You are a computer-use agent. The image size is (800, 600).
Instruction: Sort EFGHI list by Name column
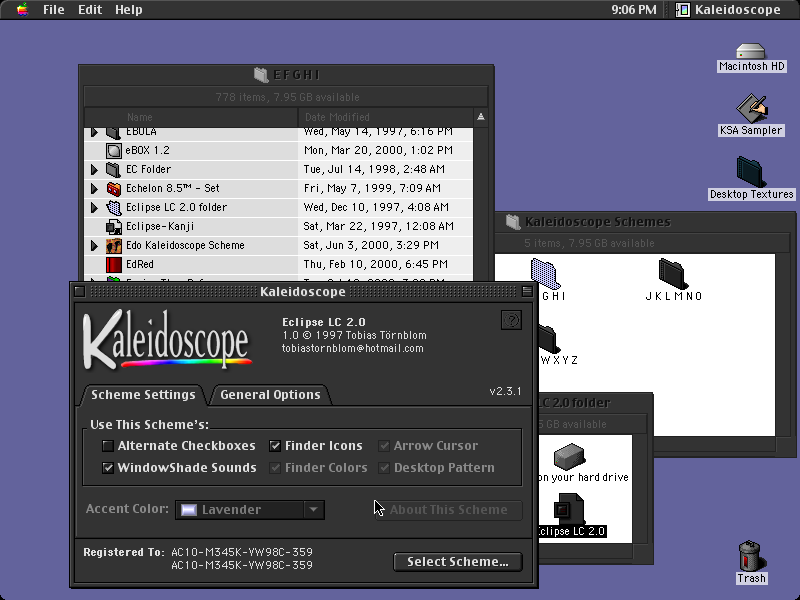point(191,117)
